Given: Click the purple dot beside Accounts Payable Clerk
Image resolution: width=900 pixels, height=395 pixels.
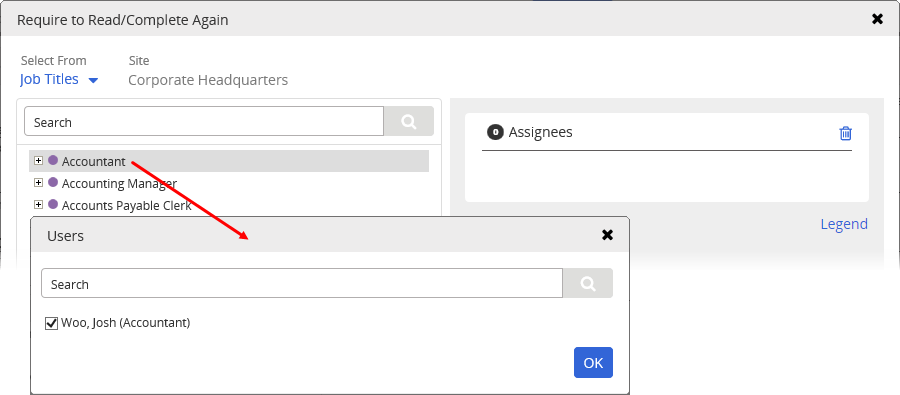Looking at the screenshot, I should click(53, 204).
